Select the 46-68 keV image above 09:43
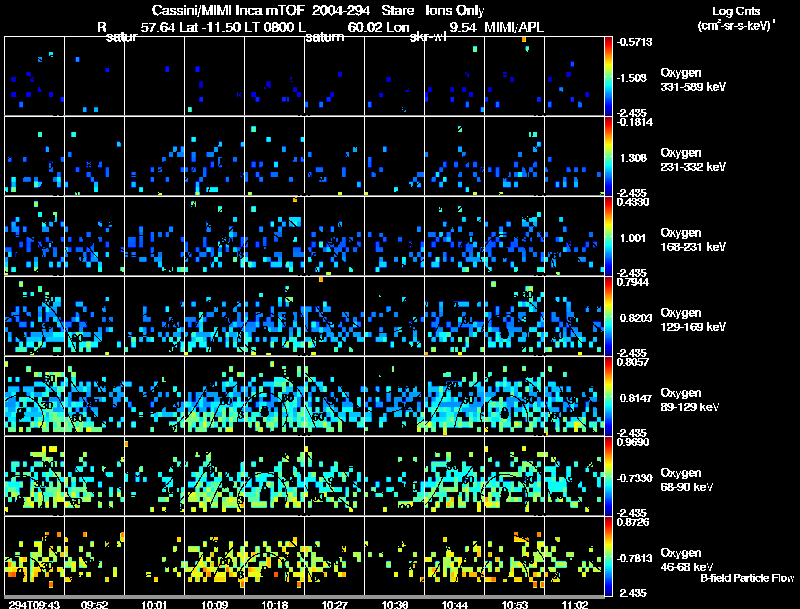Viewport: 800px width, 609px height. point(35,556)
